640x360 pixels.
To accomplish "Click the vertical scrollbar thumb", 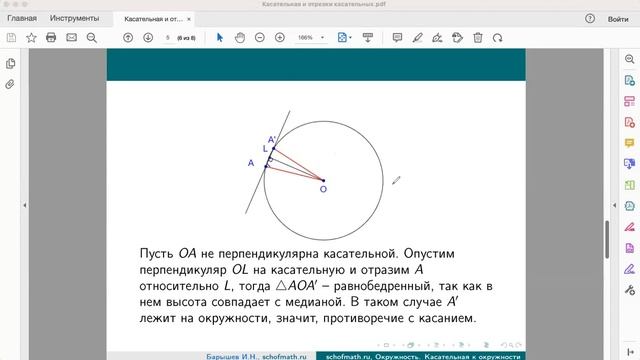I will [x=607, y=239].
